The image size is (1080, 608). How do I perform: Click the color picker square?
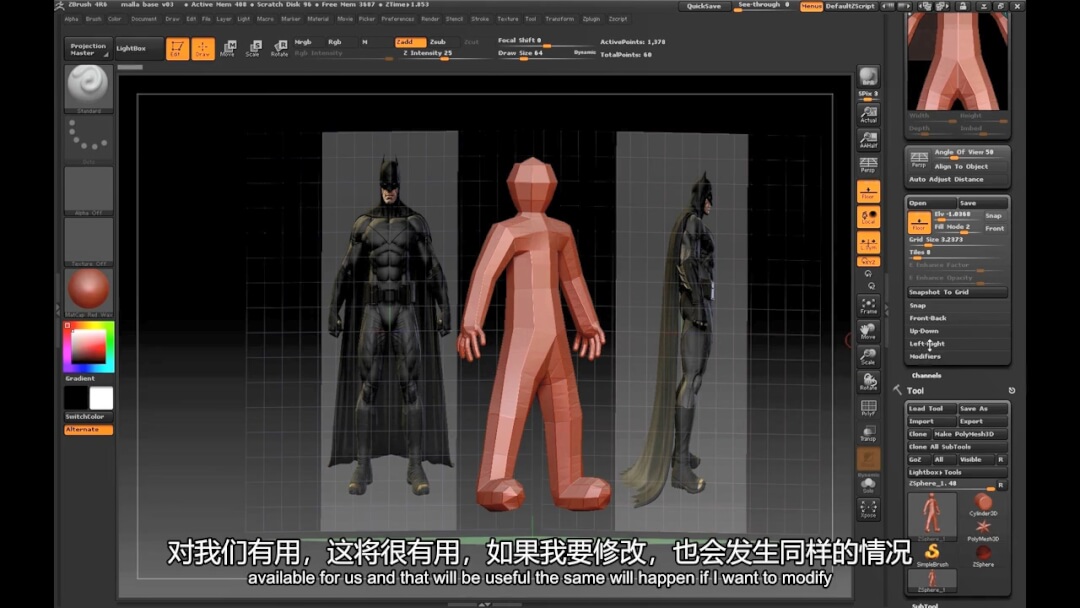coord(89,347)
